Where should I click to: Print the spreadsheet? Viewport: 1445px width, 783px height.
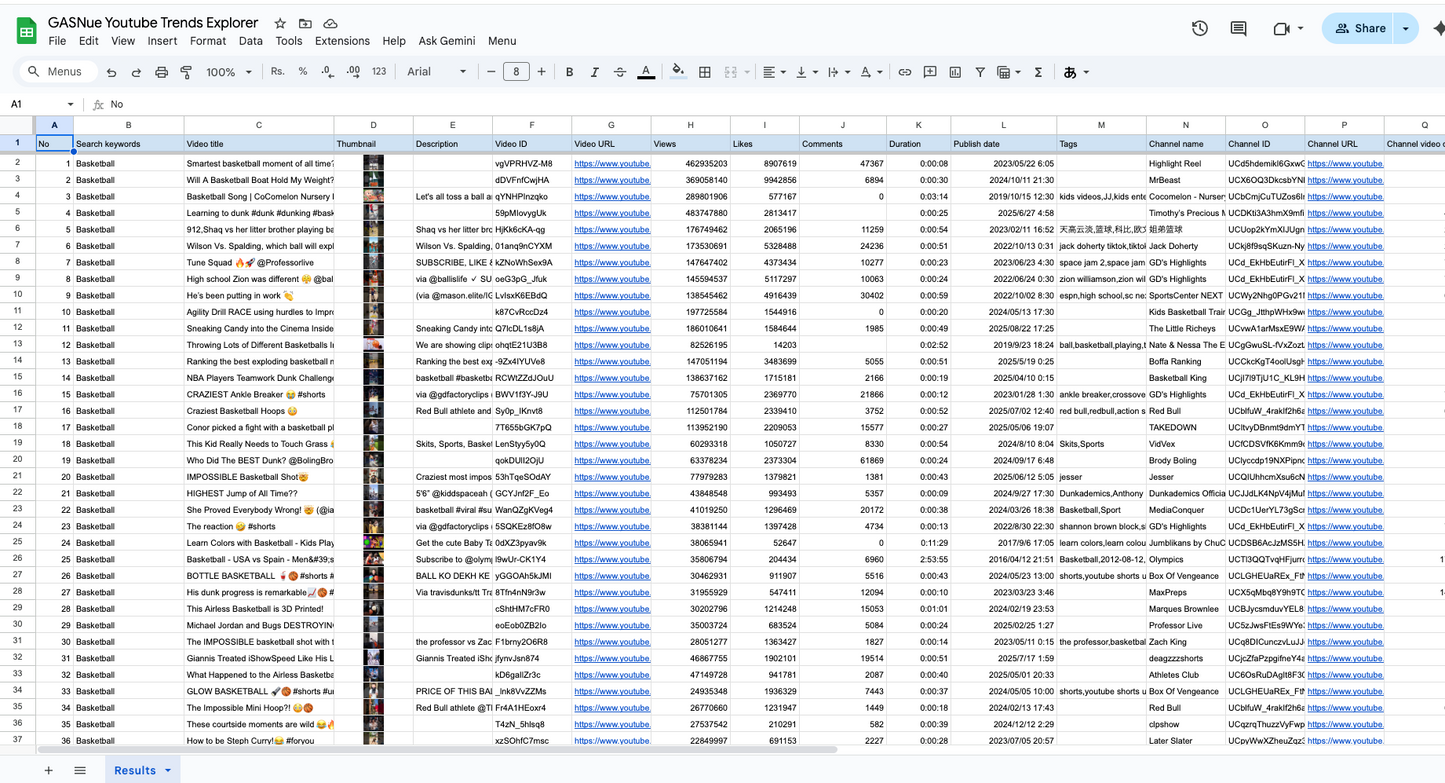161,72
